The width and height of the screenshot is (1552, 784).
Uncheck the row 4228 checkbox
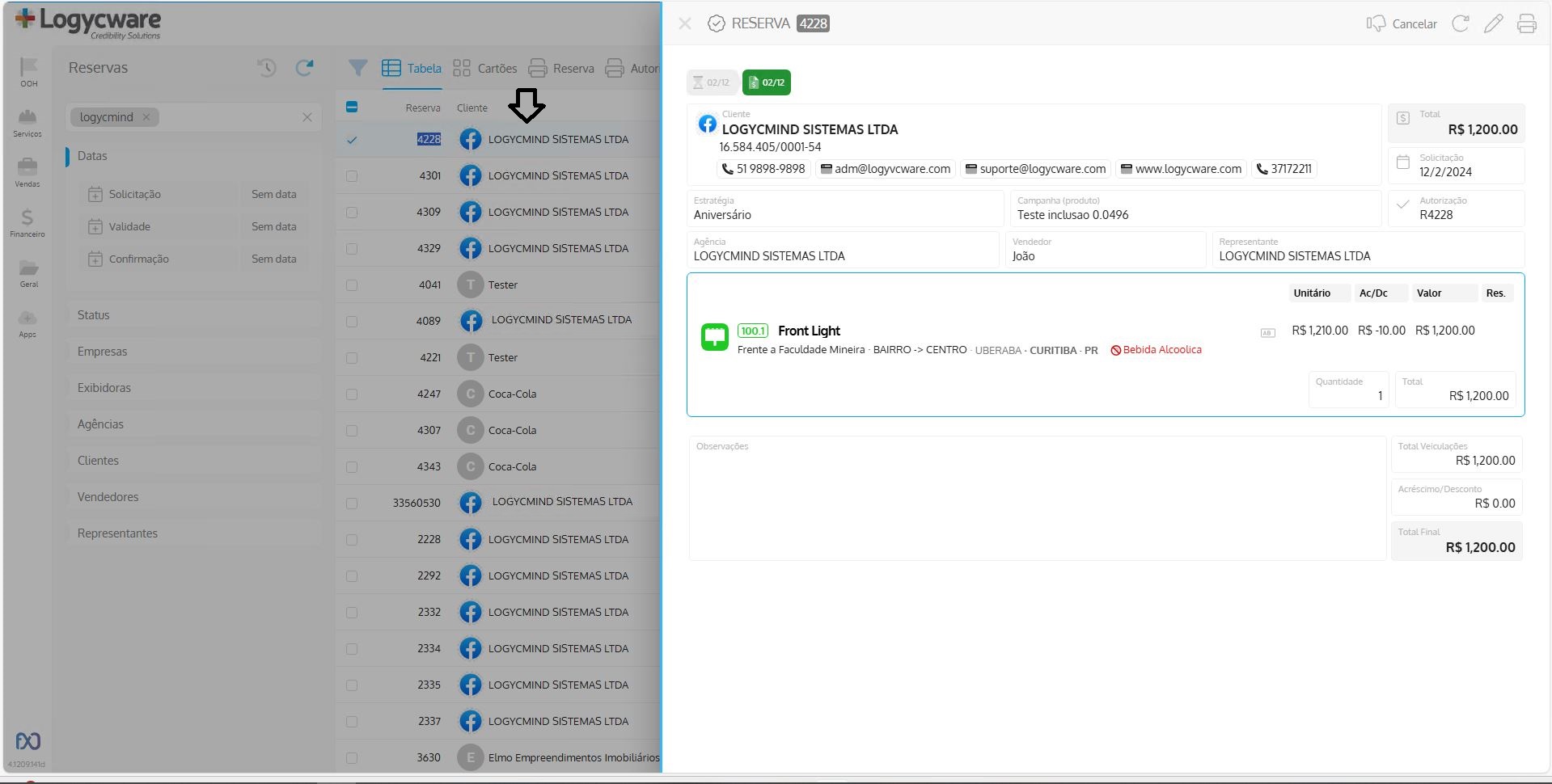(352, 140)
